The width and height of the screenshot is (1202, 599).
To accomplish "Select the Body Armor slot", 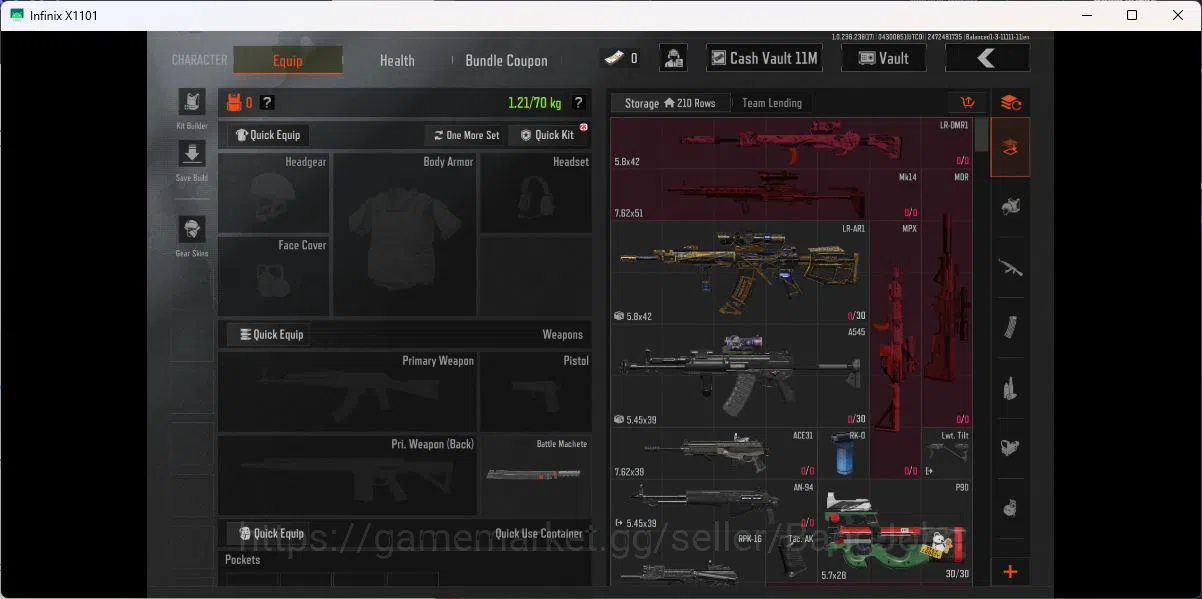I will (x=404, y=235).
